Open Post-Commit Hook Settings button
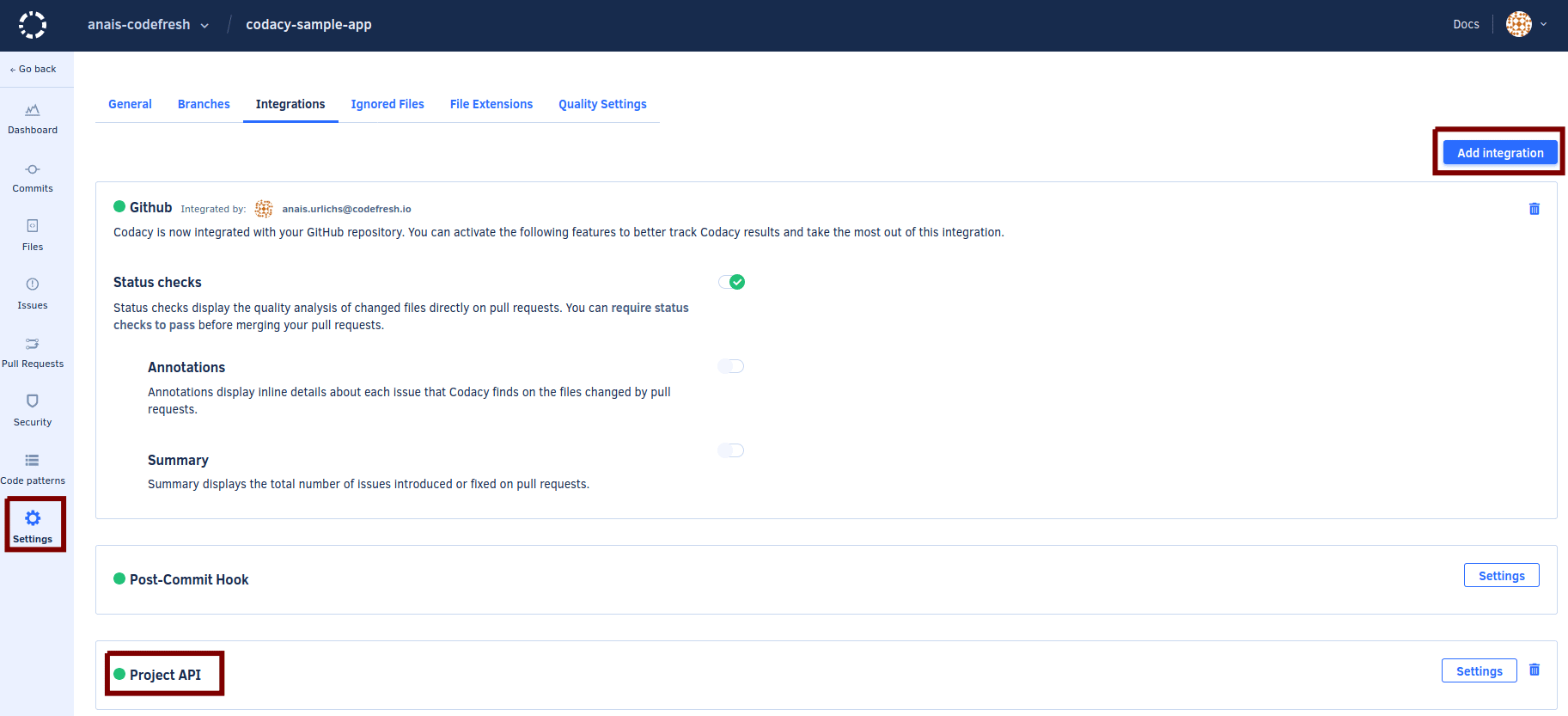Screen dimensions: 1568x716 coord(1501,576)
